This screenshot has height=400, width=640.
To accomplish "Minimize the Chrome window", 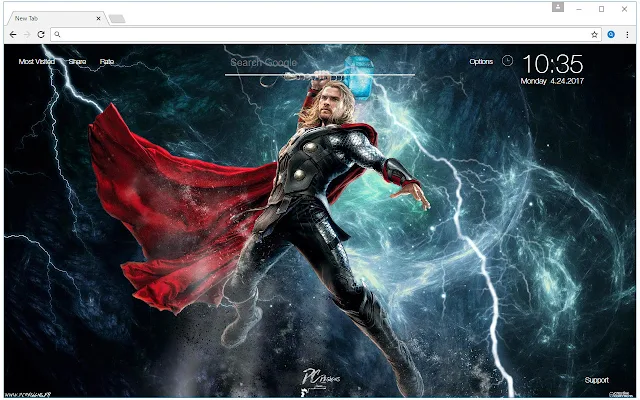I will [579, 9].
